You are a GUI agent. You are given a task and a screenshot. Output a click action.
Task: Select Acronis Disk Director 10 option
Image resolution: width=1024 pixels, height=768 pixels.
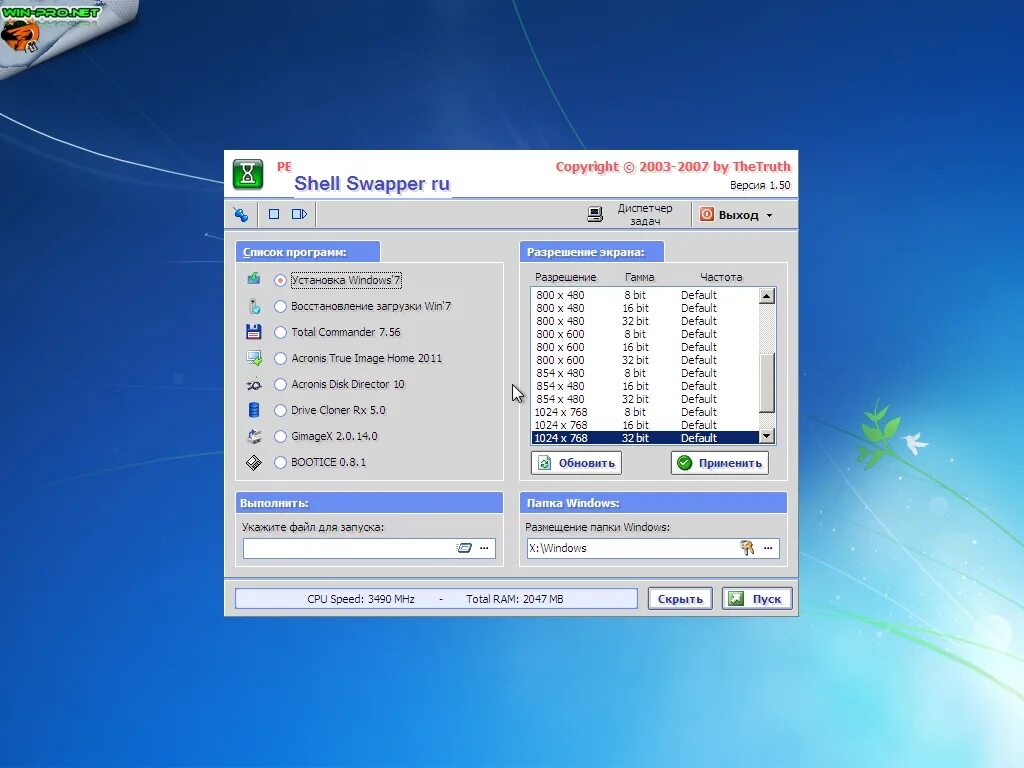pos(280,385)
